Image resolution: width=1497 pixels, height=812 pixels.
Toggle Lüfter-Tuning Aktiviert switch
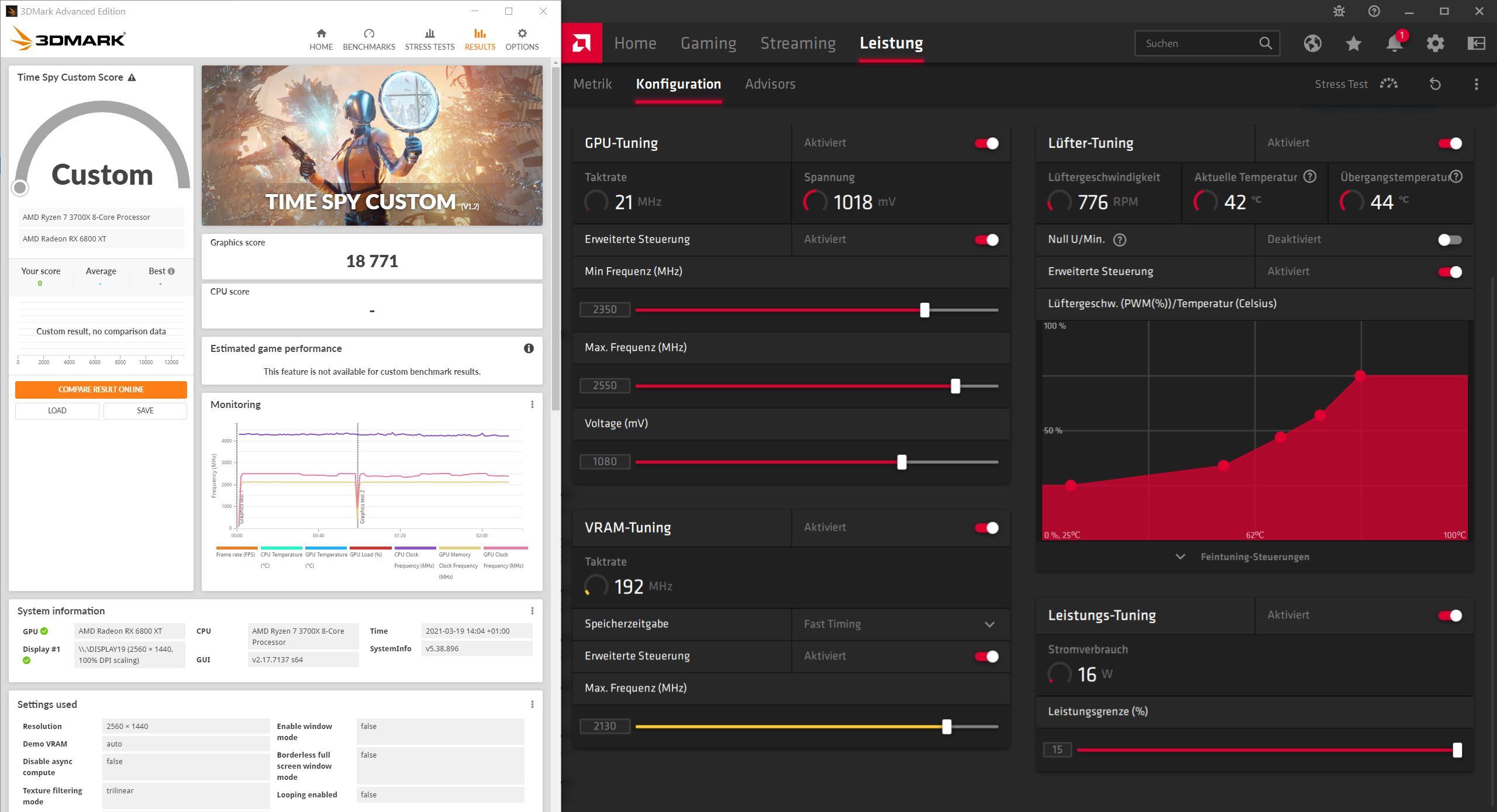click(1450, 143)
